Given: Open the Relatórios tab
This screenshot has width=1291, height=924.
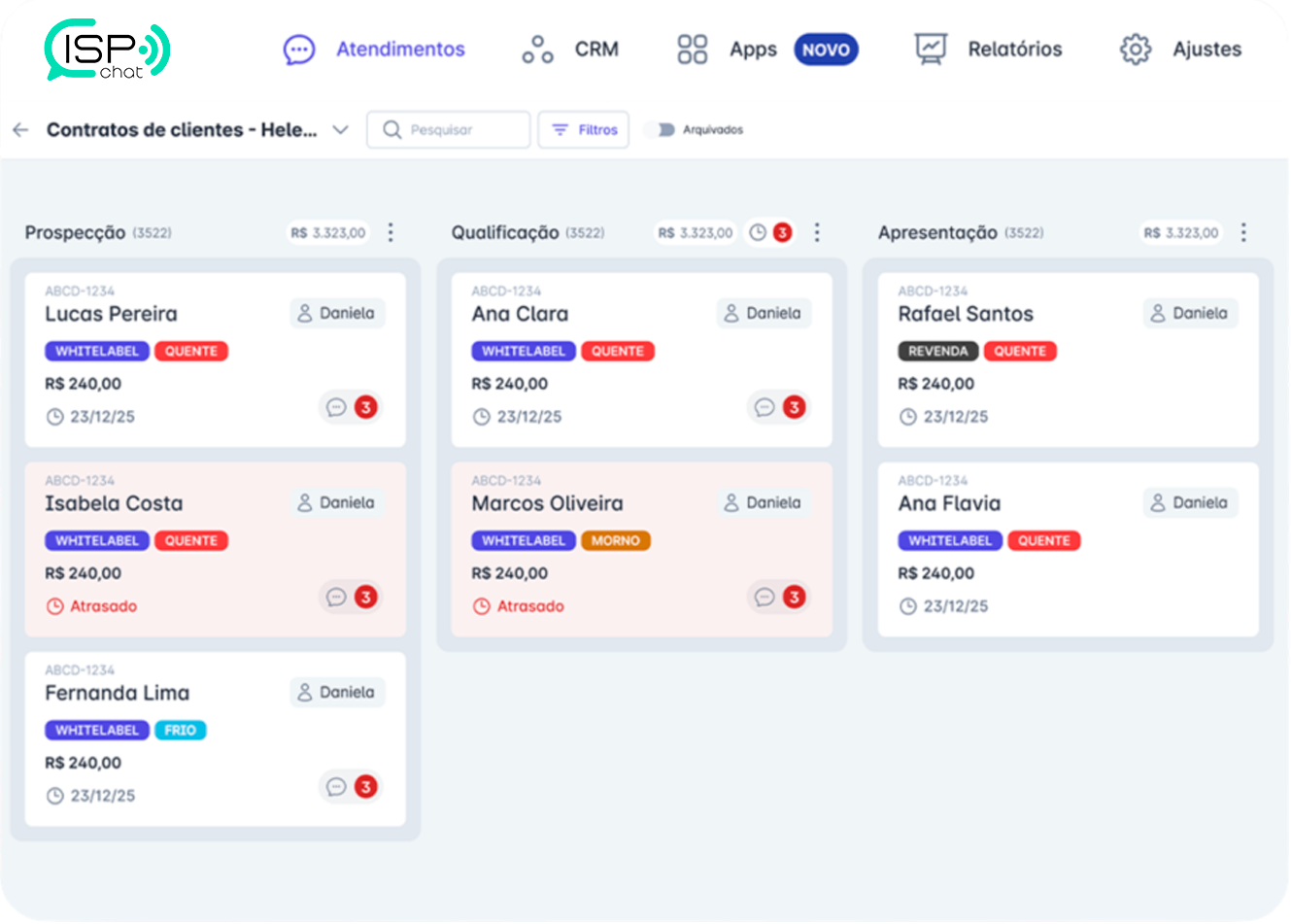Looking at the screenshot, I should tap(989, 50).
